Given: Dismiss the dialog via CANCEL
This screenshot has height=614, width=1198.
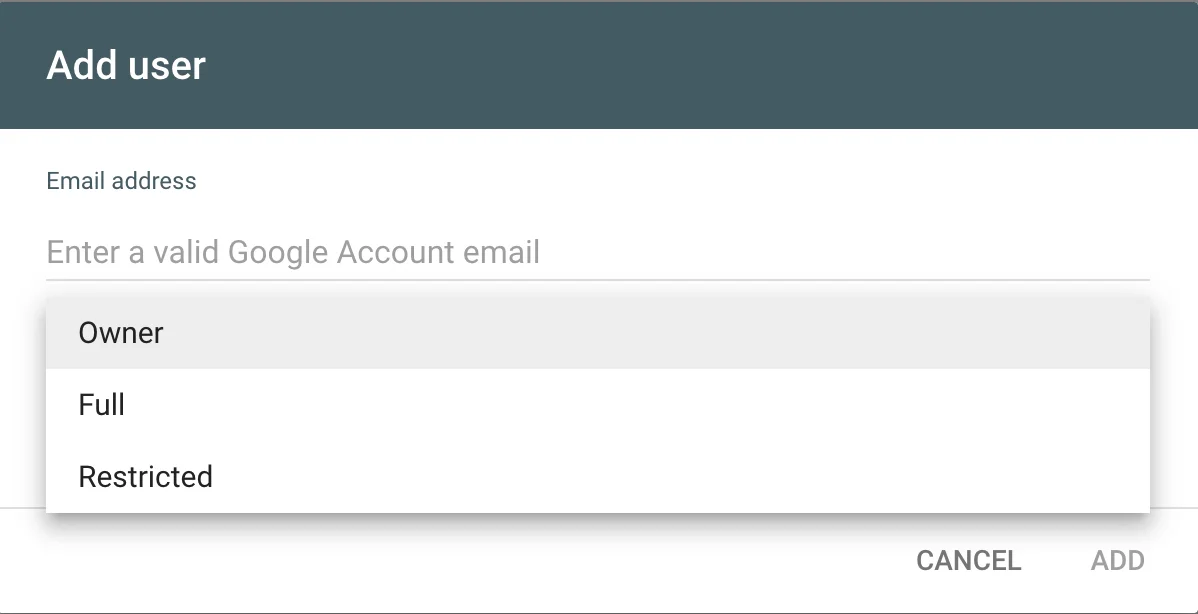Looking at the screenshot, I should [967, 560].
